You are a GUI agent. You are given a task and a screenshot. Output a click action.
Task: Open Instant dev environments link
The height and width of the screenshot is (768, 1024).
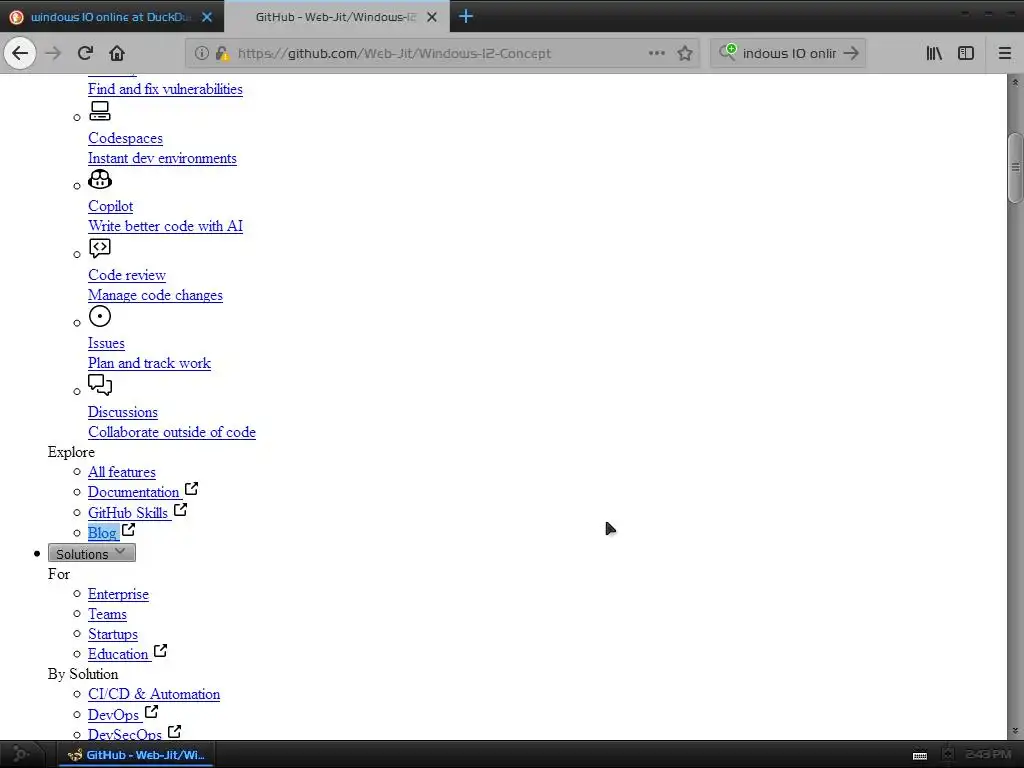[162, 159]
